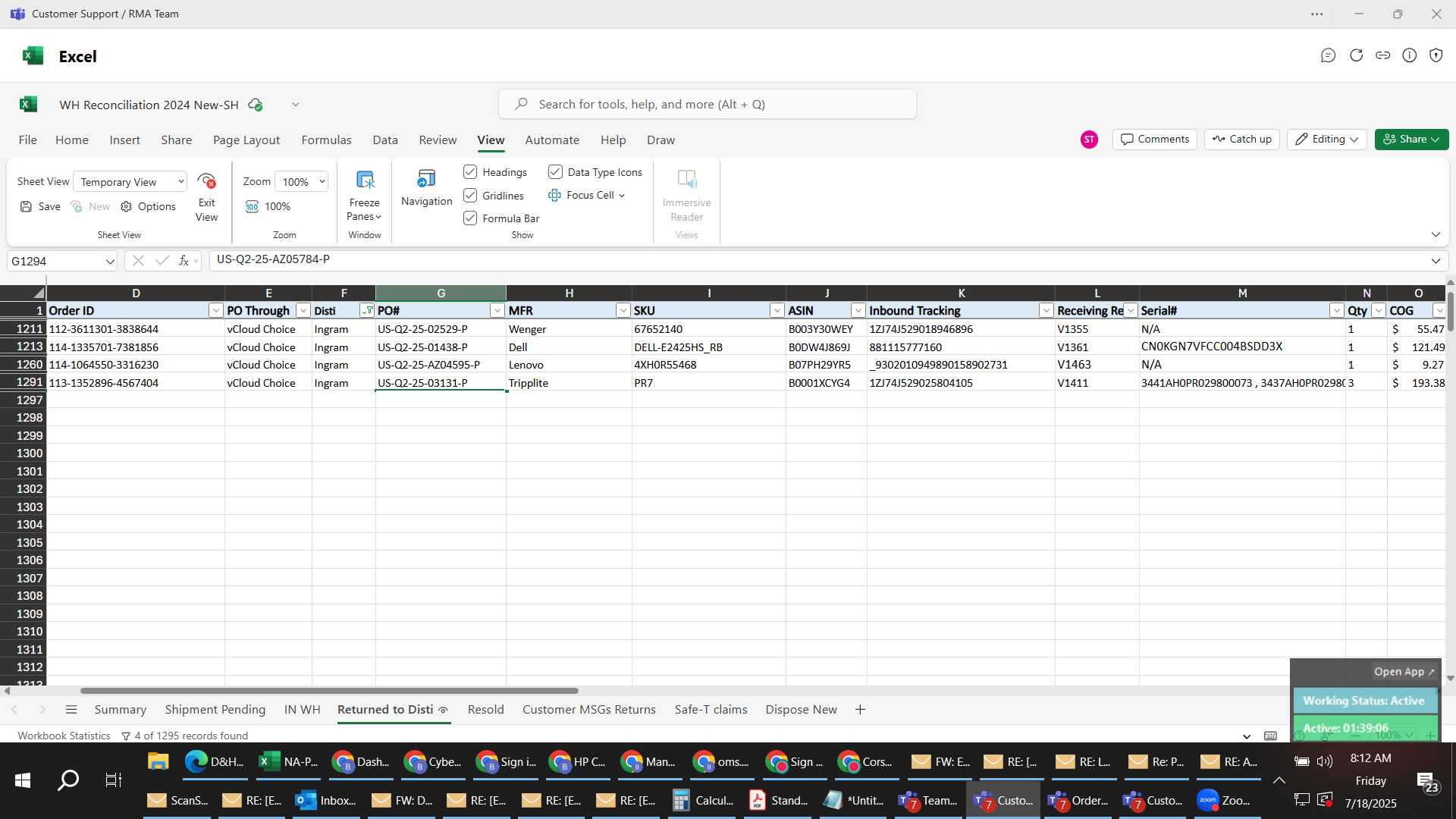Add a new sheet with plus icon
Viewport: 1456px width, 819px height.
(x=860, y=710)
